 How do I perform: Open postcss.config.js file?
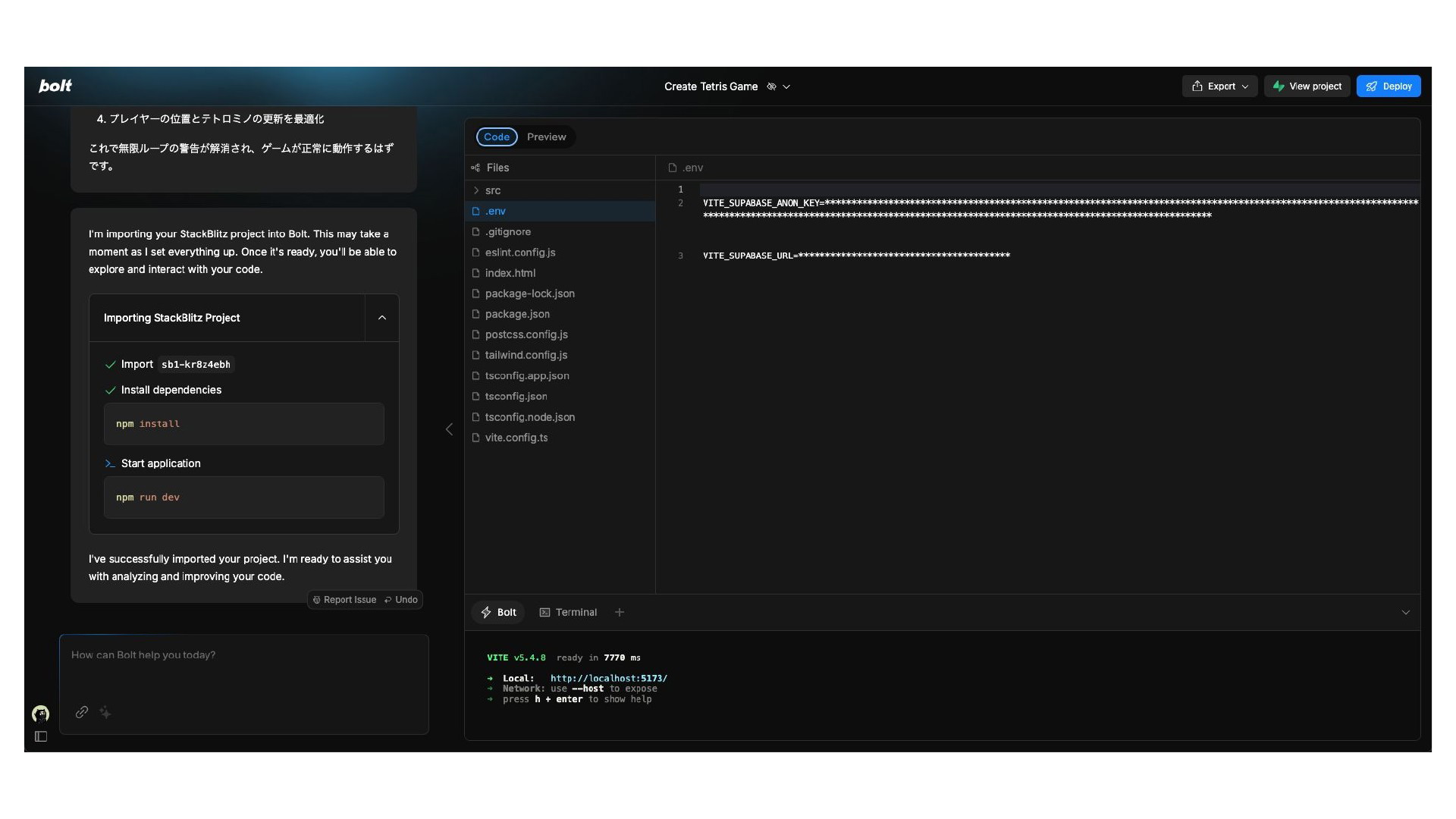pyautogui.click(x=560, y=334)
